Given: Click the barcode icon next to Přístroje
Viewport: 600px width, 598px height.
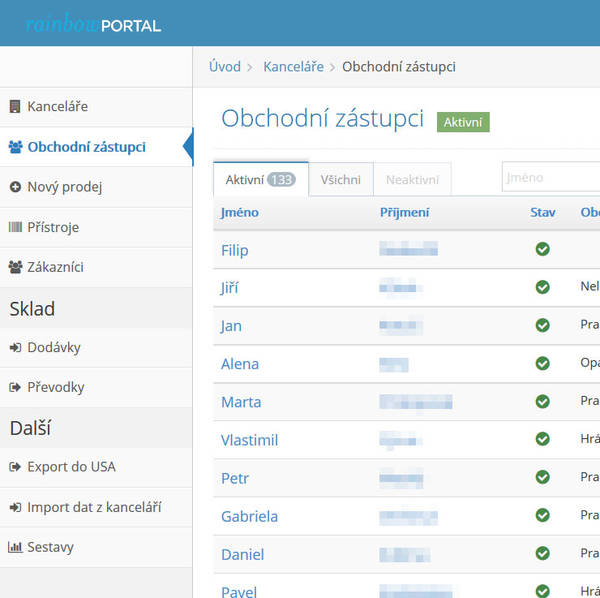Looking at the screenshot, I should coord(15,227).
